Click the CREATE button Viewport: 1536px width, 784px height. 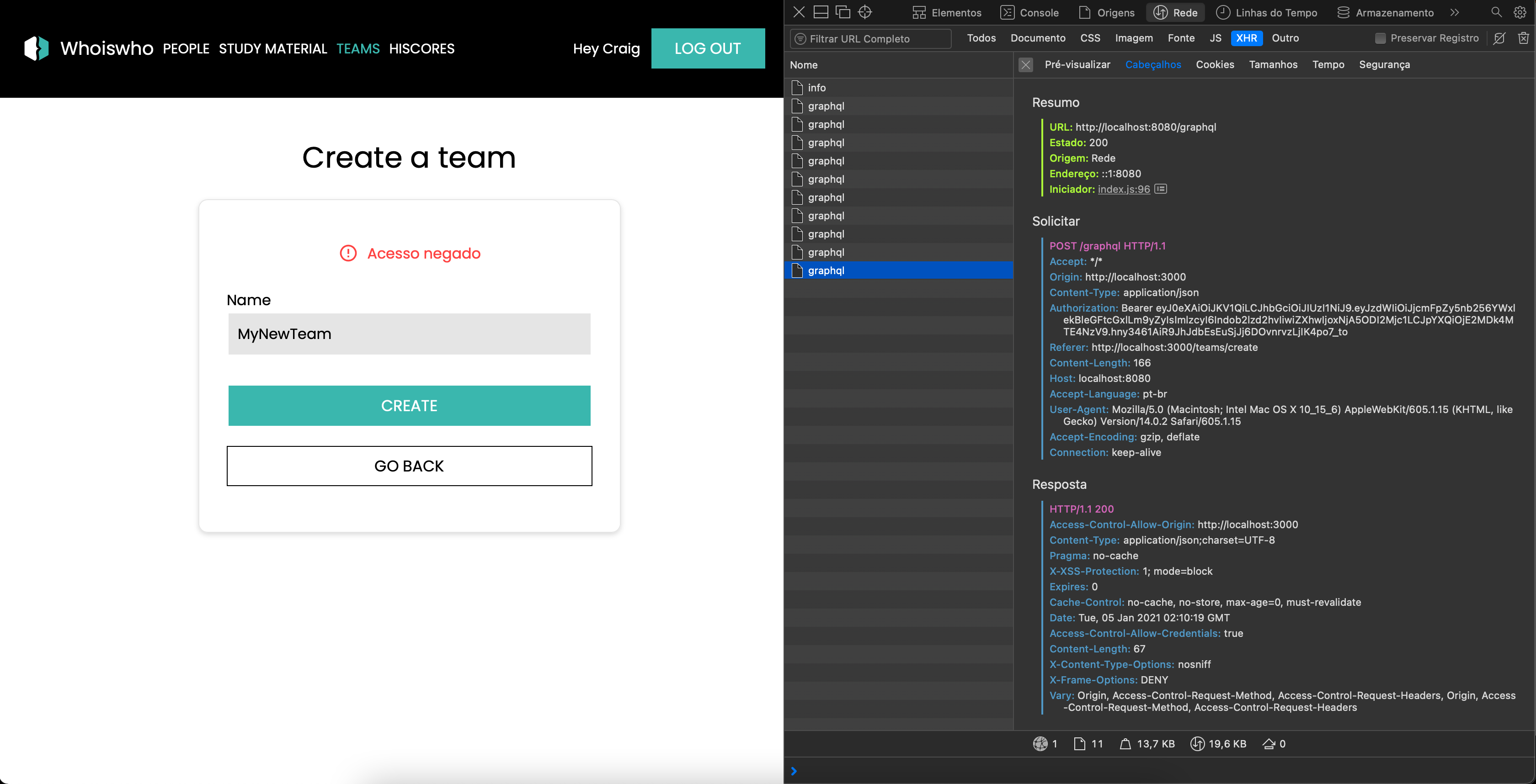coord(409,406)
